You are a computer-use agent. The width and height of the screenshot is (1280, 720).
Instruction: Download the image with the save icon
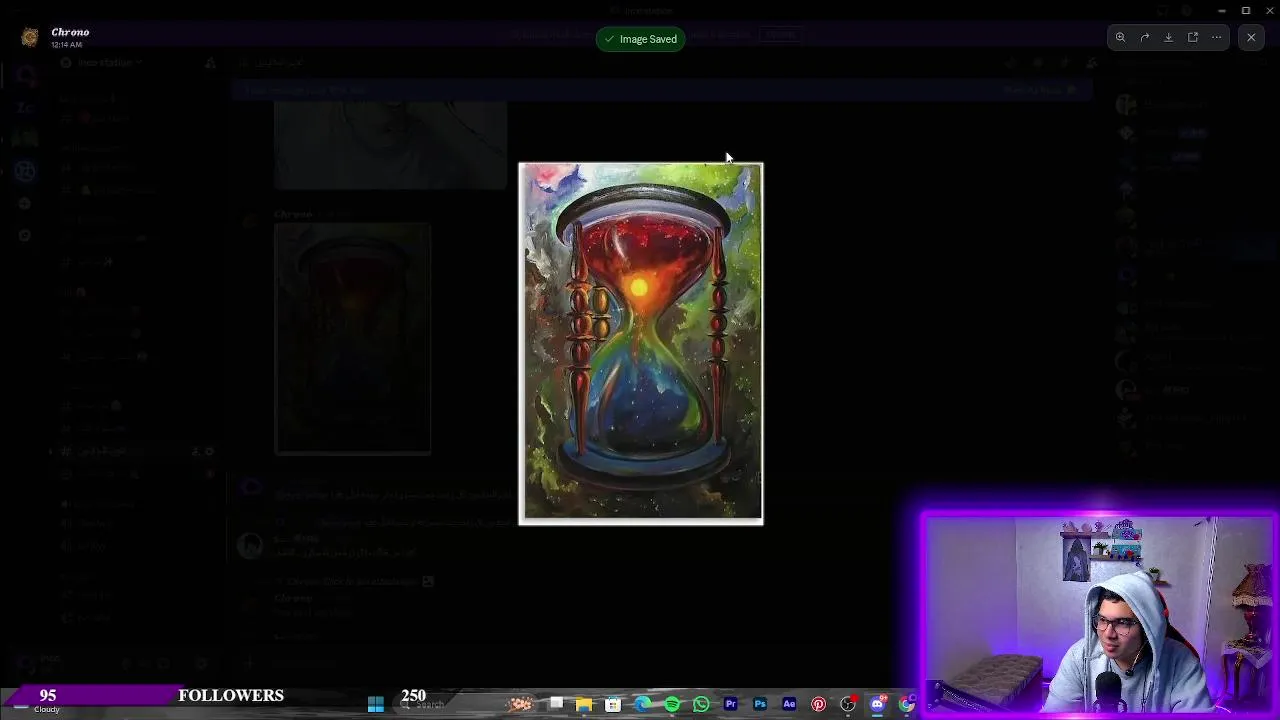pos(1169,38)
